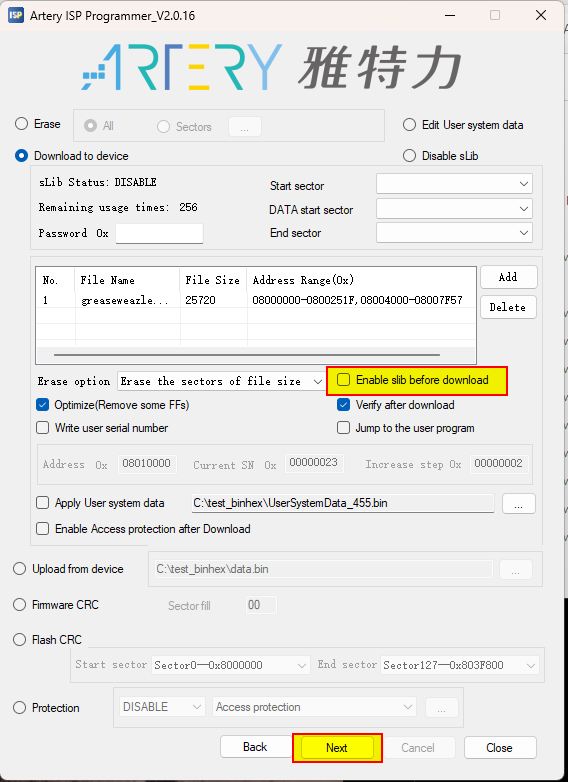
Task: Open the Erase option dropdown
Action: pos(221,382)
